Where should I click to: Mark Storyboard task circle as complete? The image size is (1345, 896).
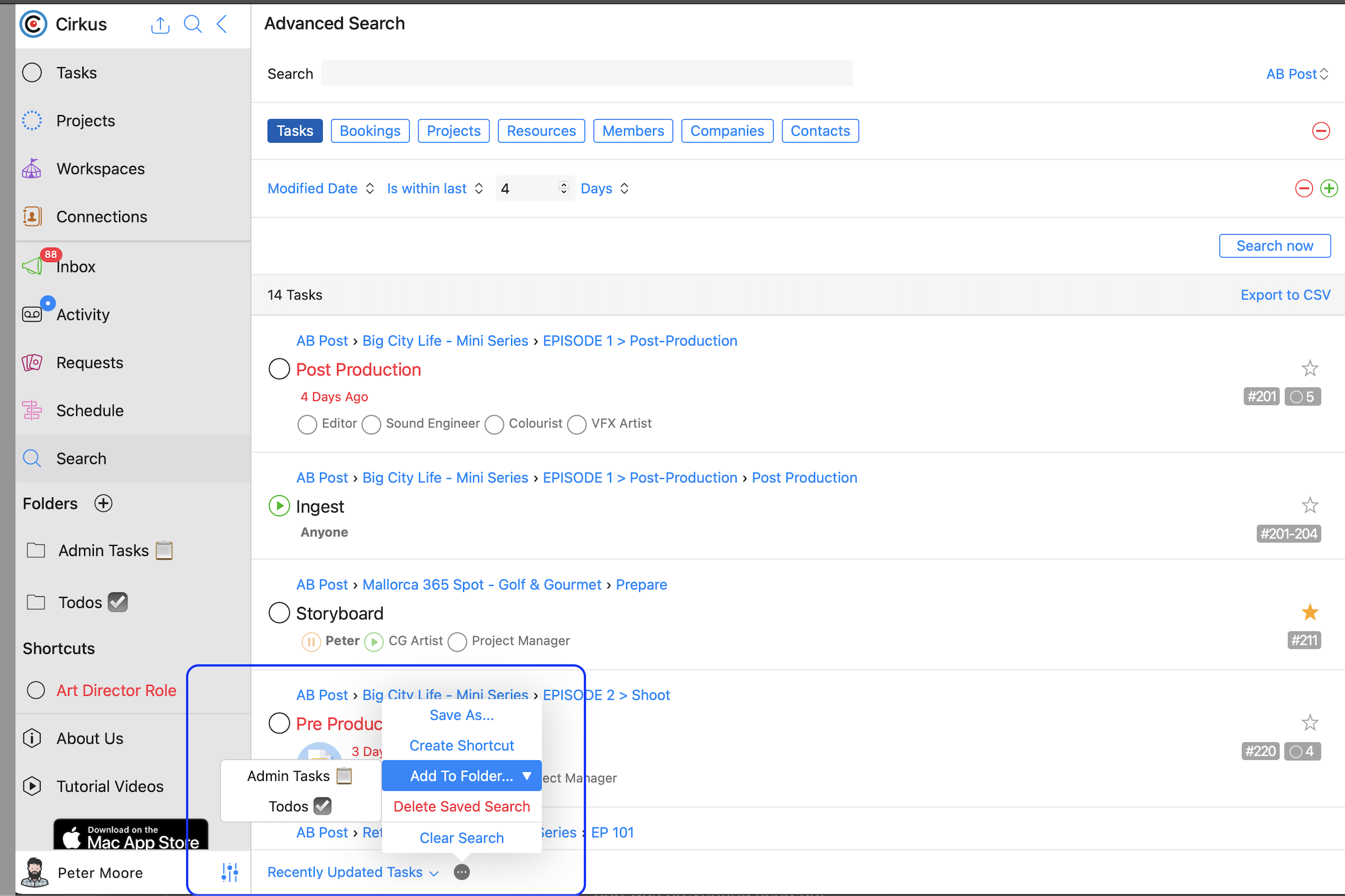coord(279,613)
